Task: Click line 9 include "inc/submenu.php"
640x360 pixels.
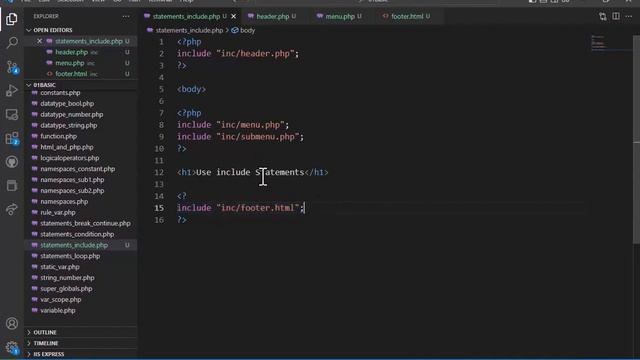Action: coord(240,137)
